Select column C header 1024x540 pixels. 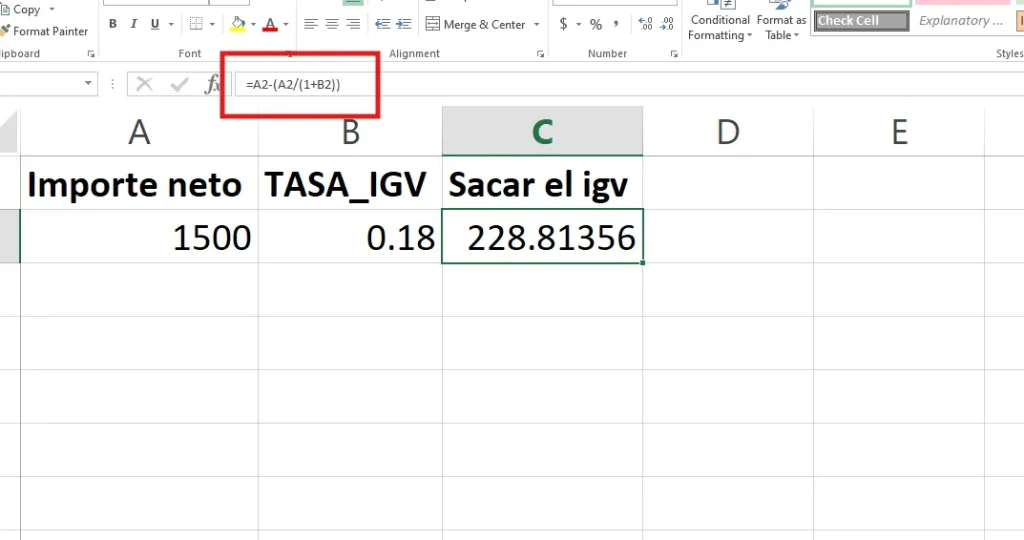(x=542, y=132)
